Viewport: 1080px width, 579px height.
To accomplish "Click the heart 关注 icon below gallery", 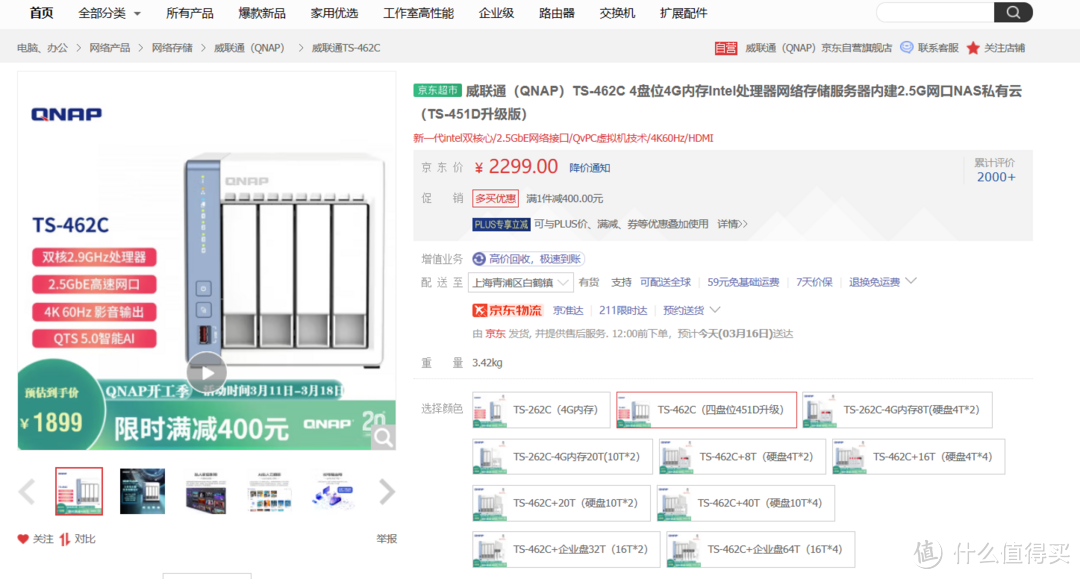I will [x=23, y=539].
